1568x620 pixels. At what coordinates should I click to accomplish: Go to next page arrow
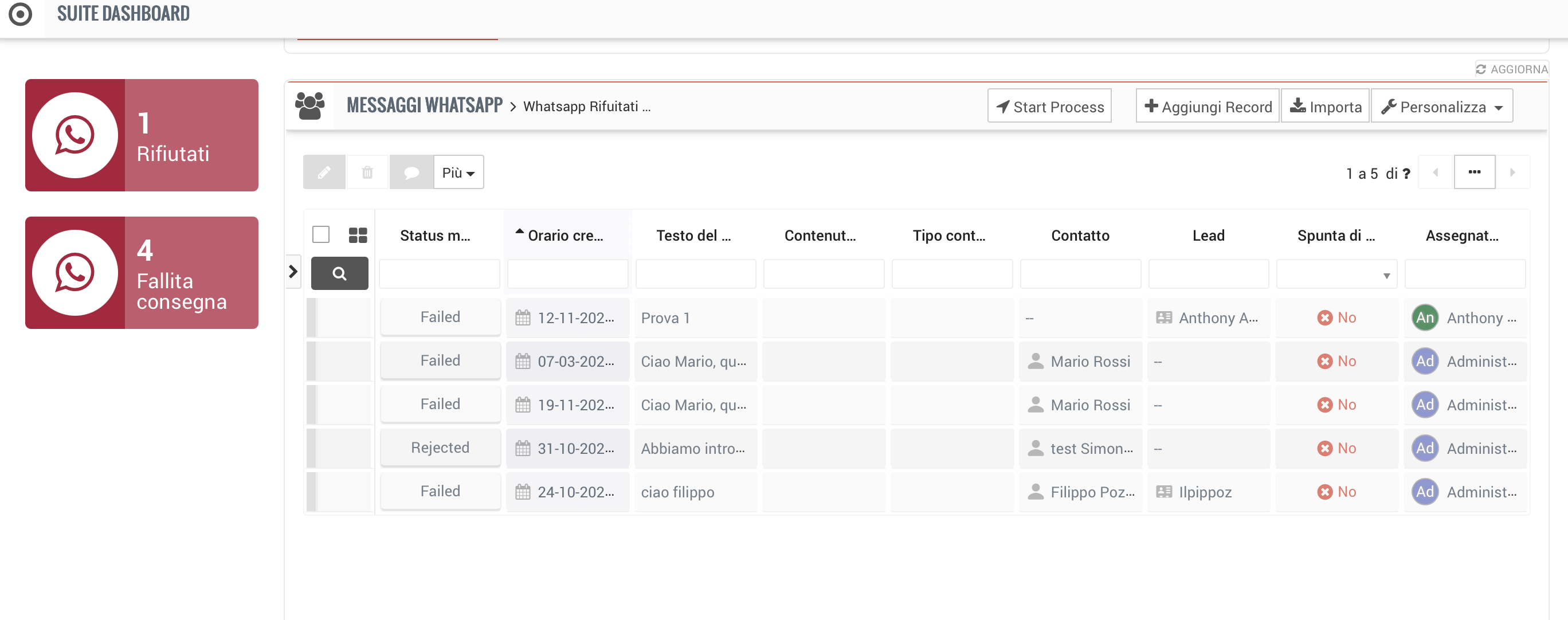[x=1512, y=172]
